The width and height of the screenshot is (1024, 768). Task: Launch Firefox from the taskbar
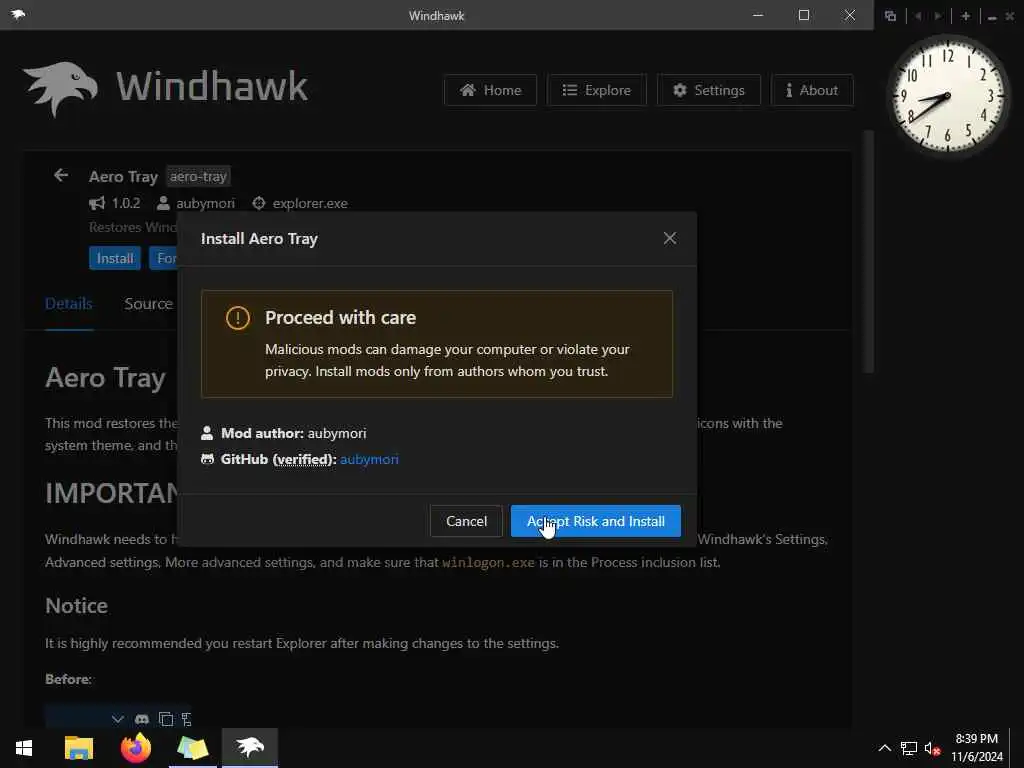(136, 748)
